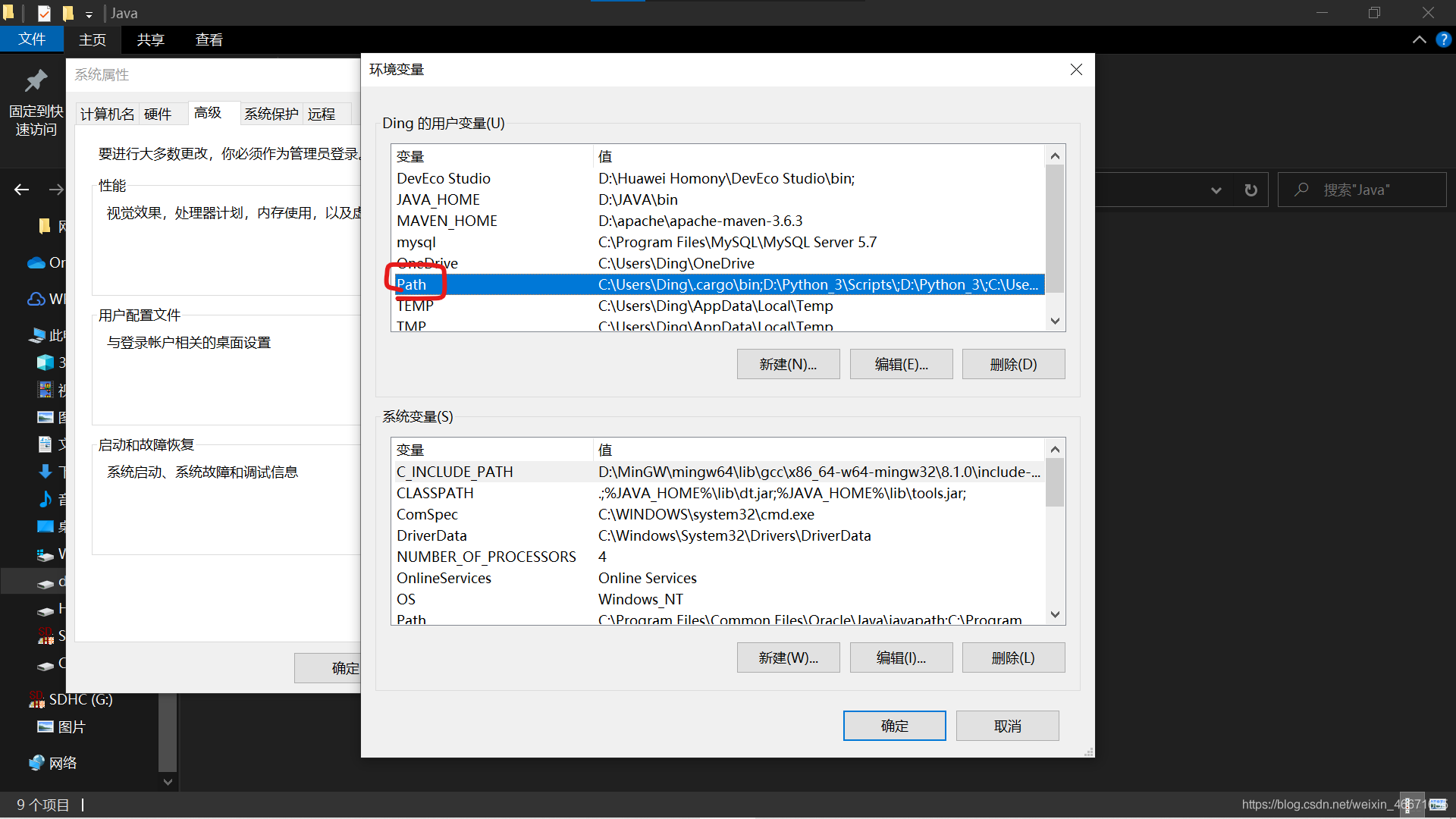
Task: Select the C_INCLUDE_PATH system variable row
Action: (718, 472)
